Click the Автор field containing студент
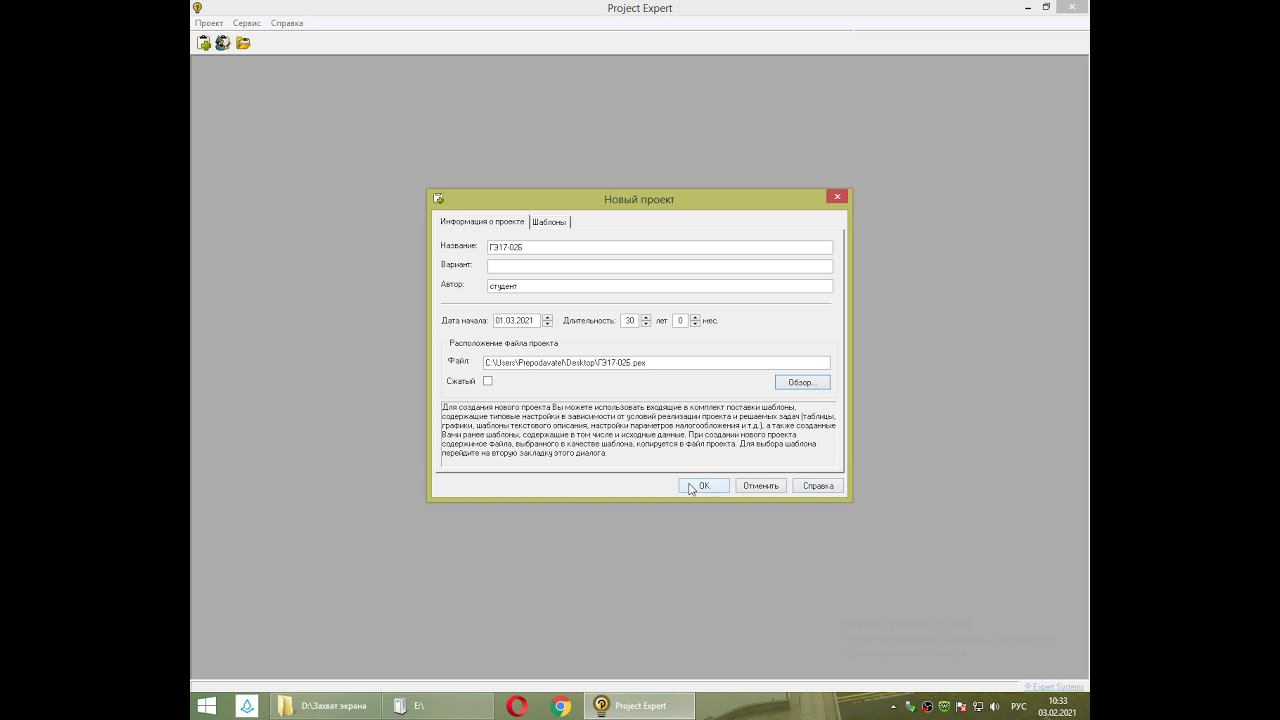 (660, 286)
